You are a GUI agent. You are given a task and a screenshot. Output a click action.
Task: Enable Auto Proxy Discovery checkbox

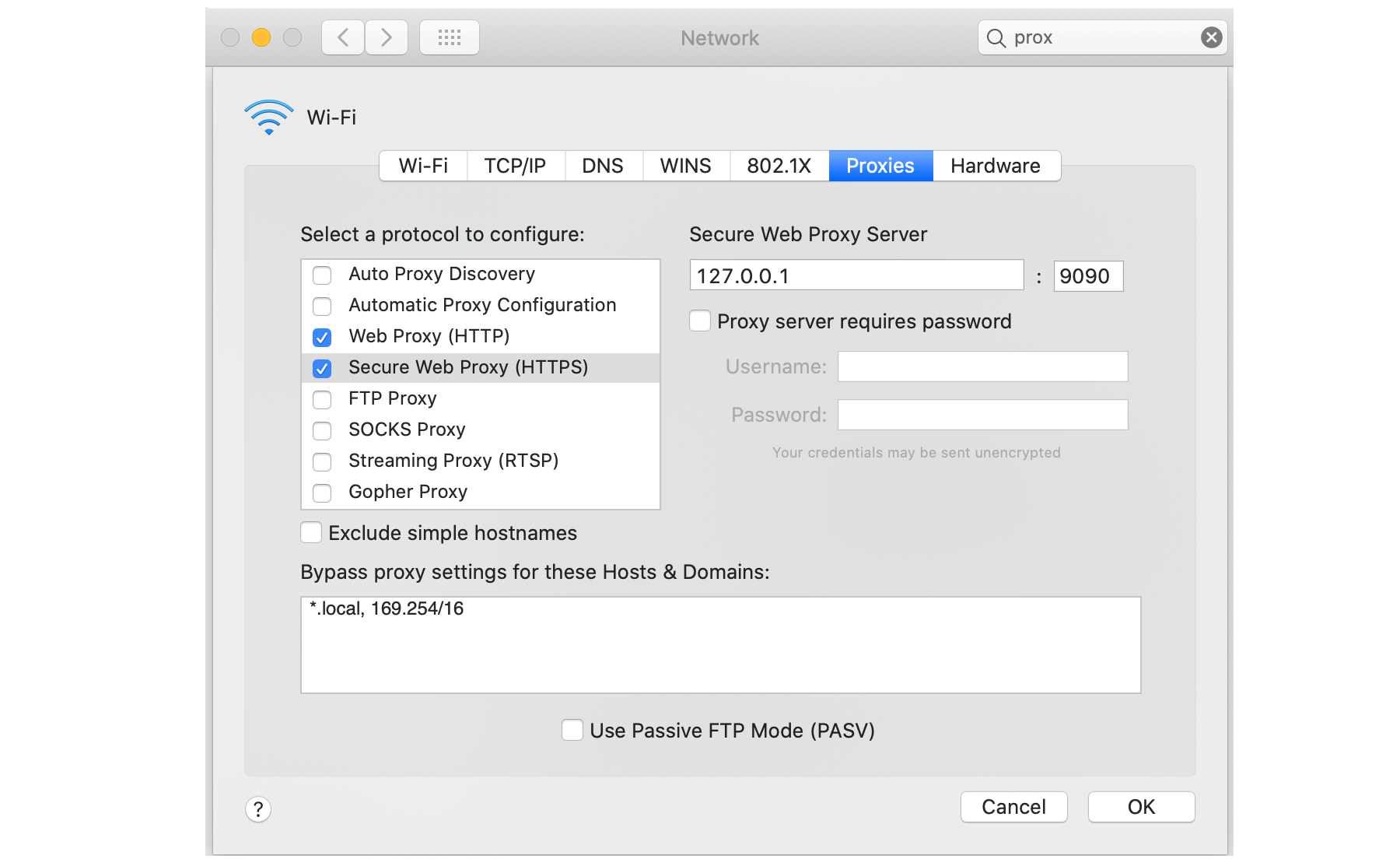[322, 275]
